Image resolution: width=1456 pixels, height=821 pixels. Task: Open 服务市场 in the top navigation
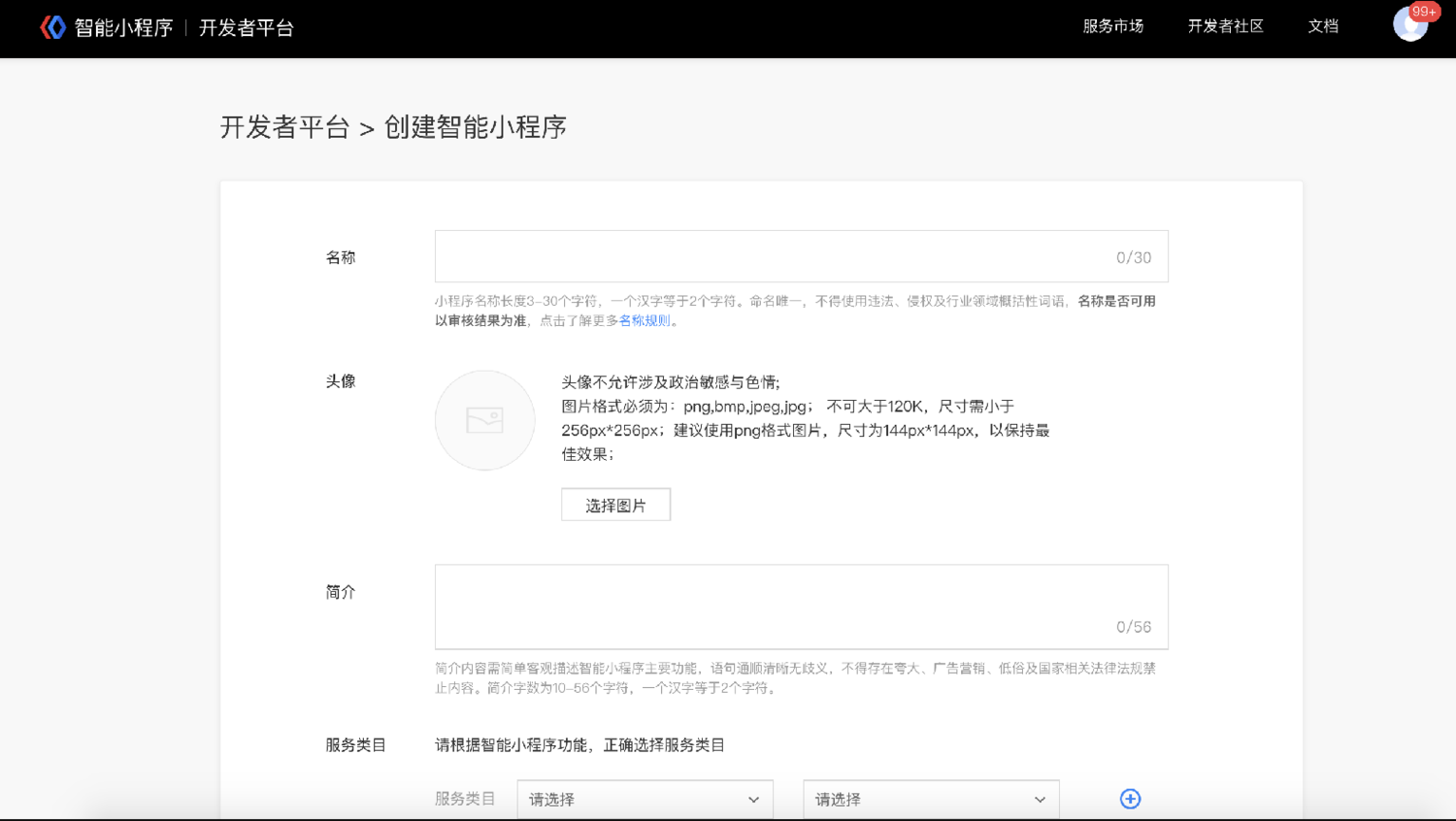tap(1112, 26)
